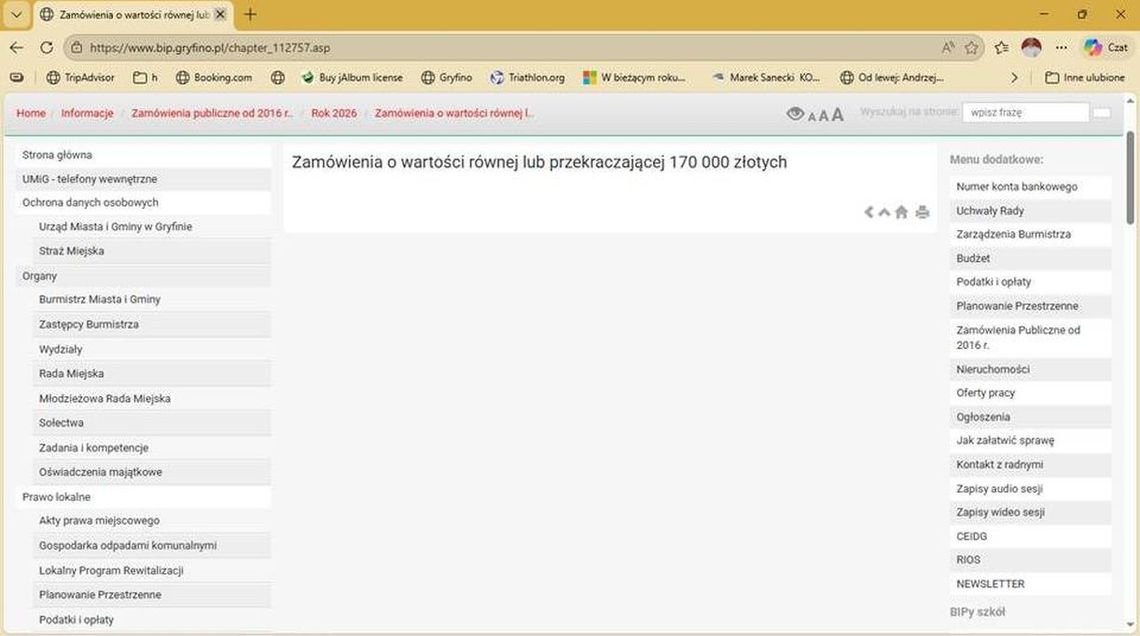The width and height of the screenshot is (1140, 636).
Task: Open the new tab plus button
Action: [250, 14]
